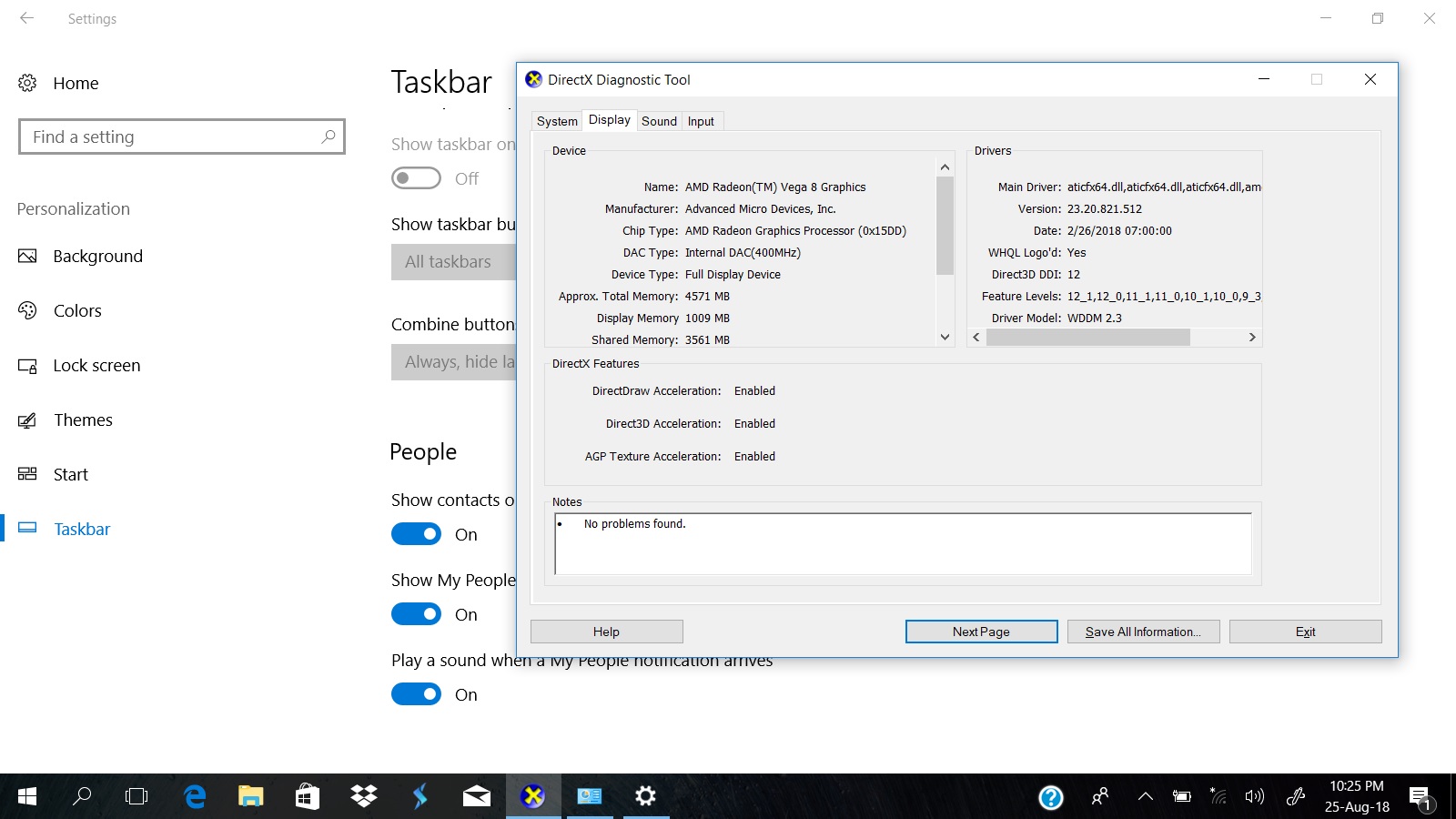
Task: Open second running app icon beside DirectX
Action: click(x=590, y=796)
